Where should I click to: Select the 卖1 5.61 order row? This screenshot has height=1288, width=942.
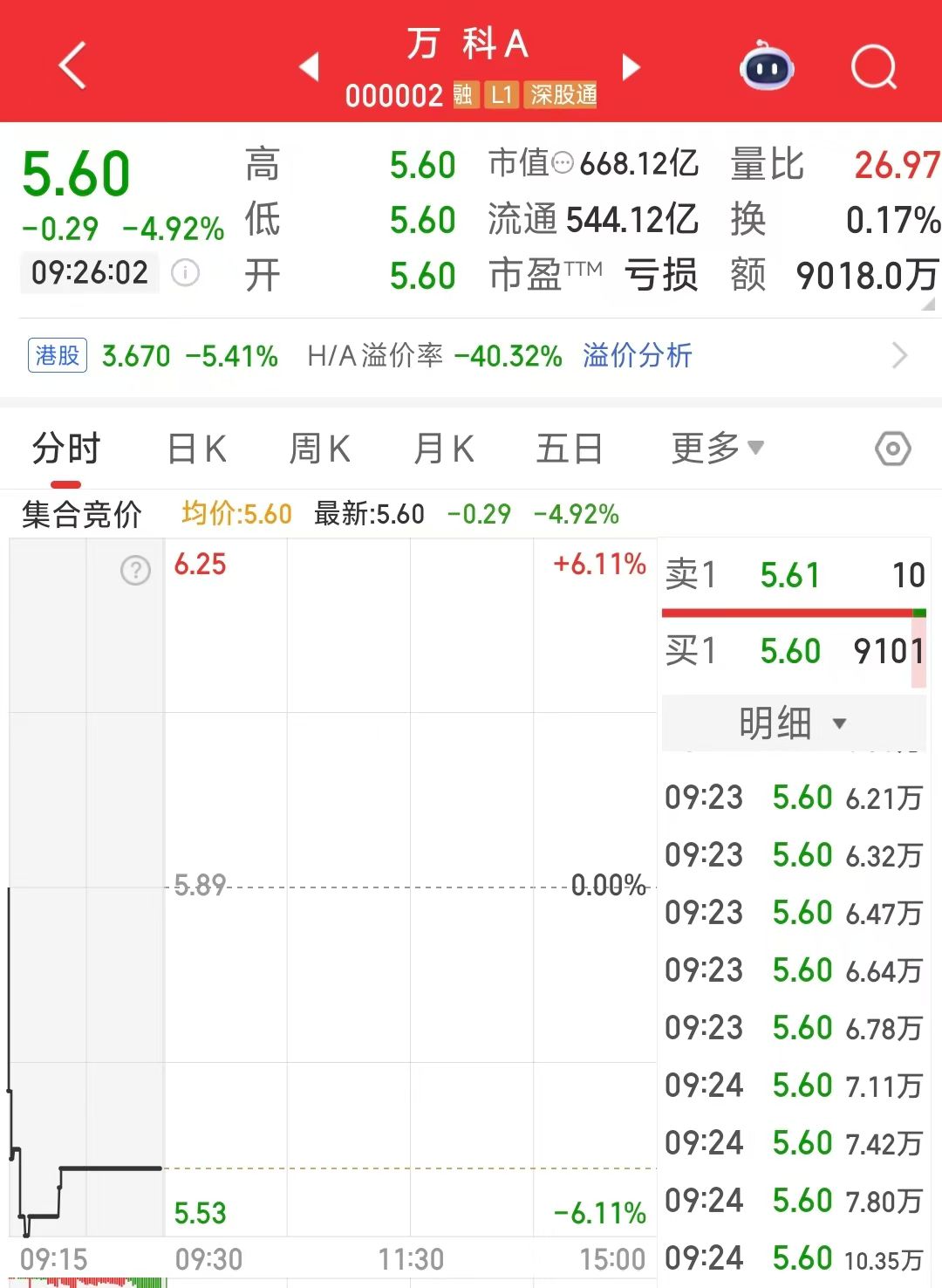pyautogui.click(x=792, y=575)
